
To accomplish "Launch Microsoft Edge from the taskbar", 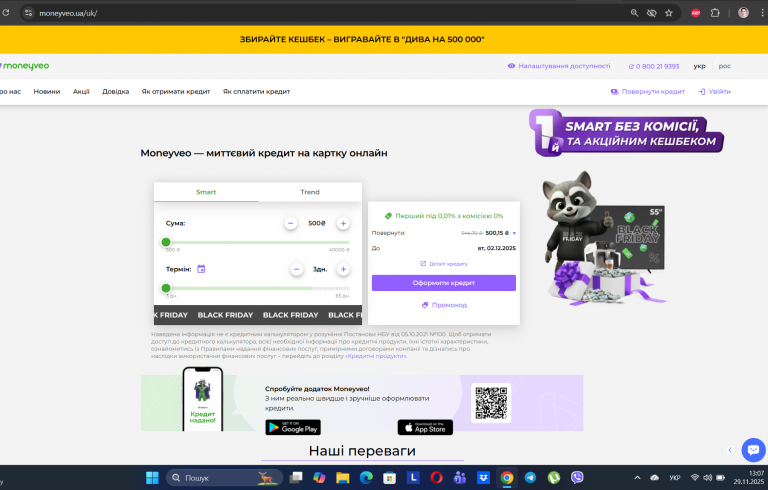I will (366, 477).
